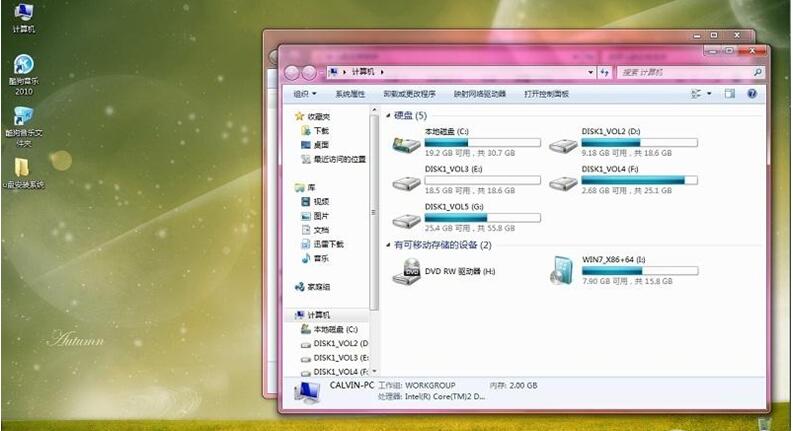Click 工作组: WORKGROUP in the details pane
This screenshot has height=431, width=793.
coord(417,385)
